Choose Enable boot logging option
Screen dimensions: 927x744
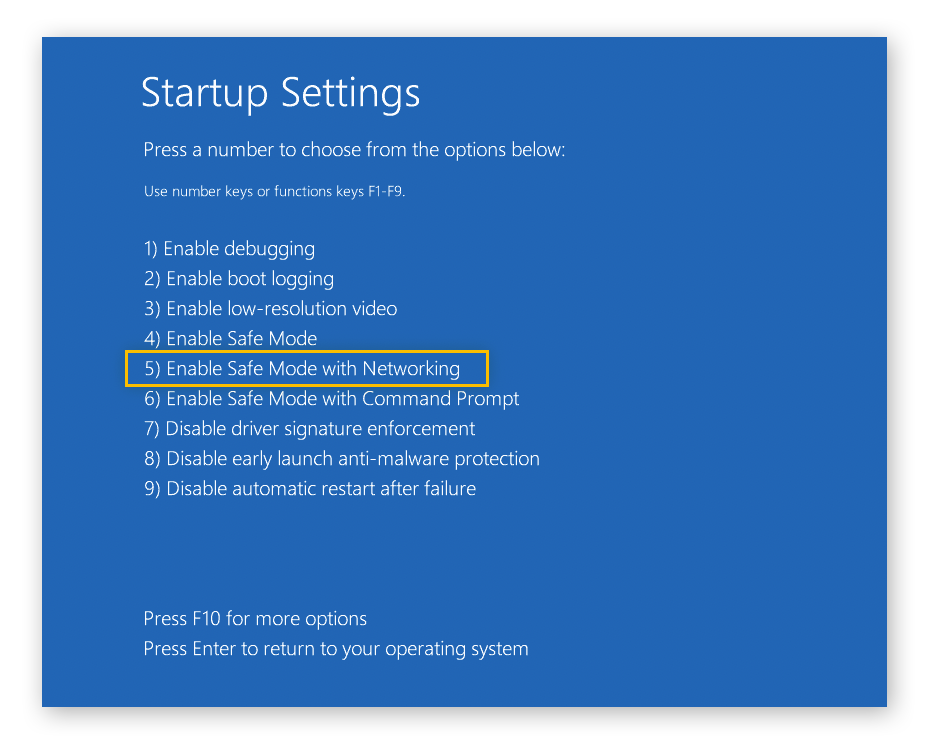239,279
